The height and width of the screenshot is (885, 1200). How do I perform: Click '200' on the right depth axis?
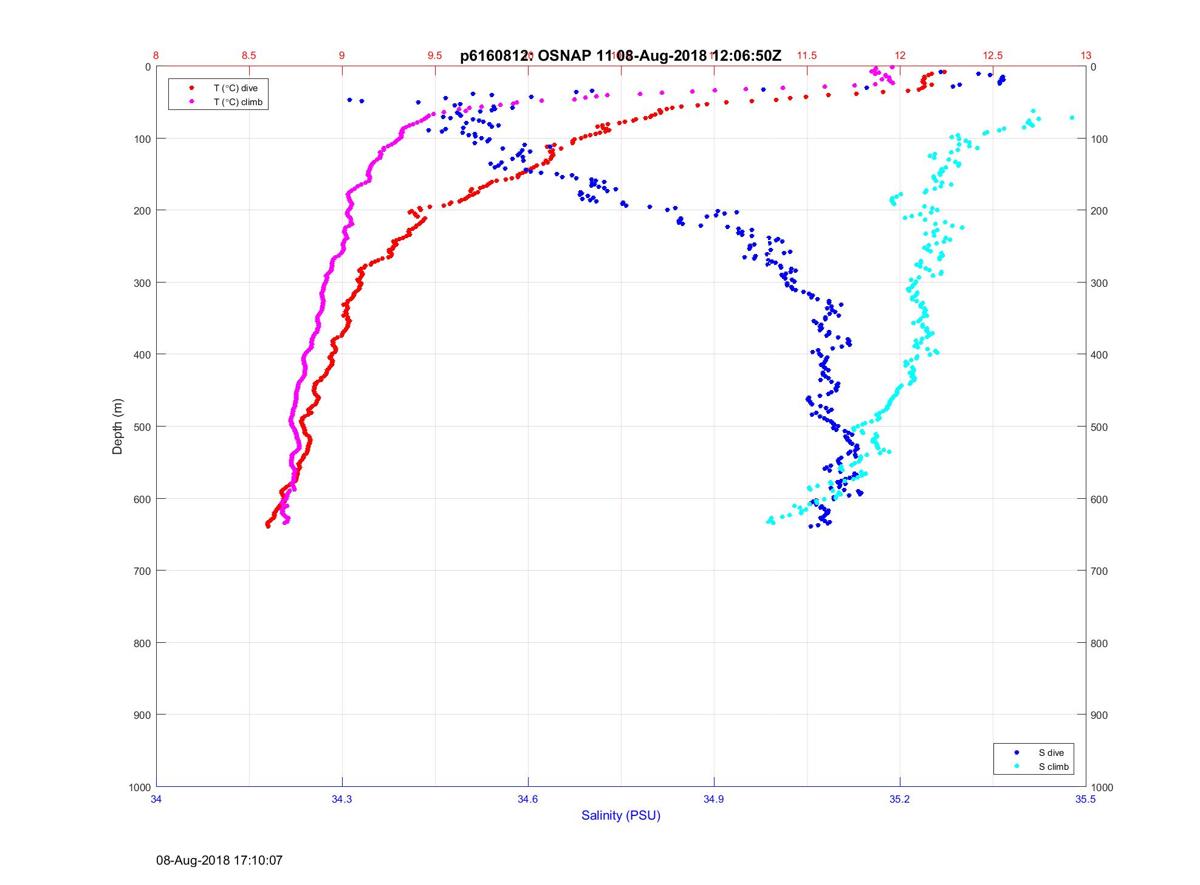click(1100, 211)
